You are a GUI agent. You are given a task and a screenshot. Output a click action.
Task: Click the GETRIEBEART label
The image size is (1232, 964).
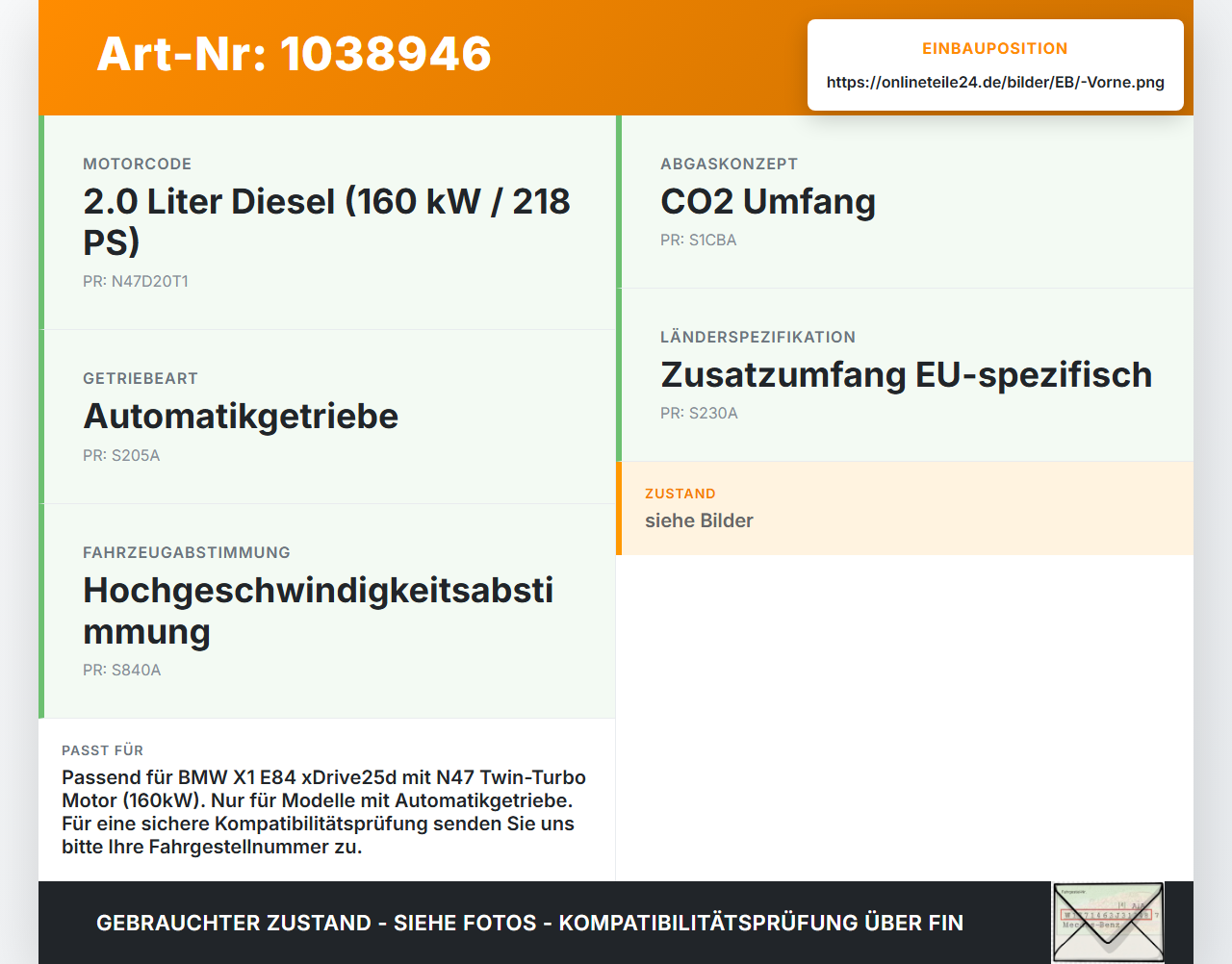coord(141,378)
